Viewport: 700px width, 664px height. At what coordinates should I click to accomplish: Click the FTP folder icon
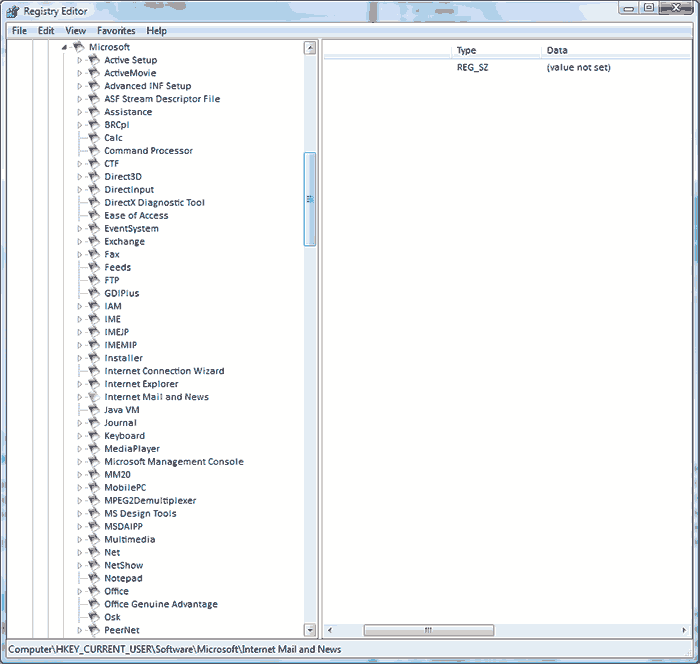tap(94, 280)
